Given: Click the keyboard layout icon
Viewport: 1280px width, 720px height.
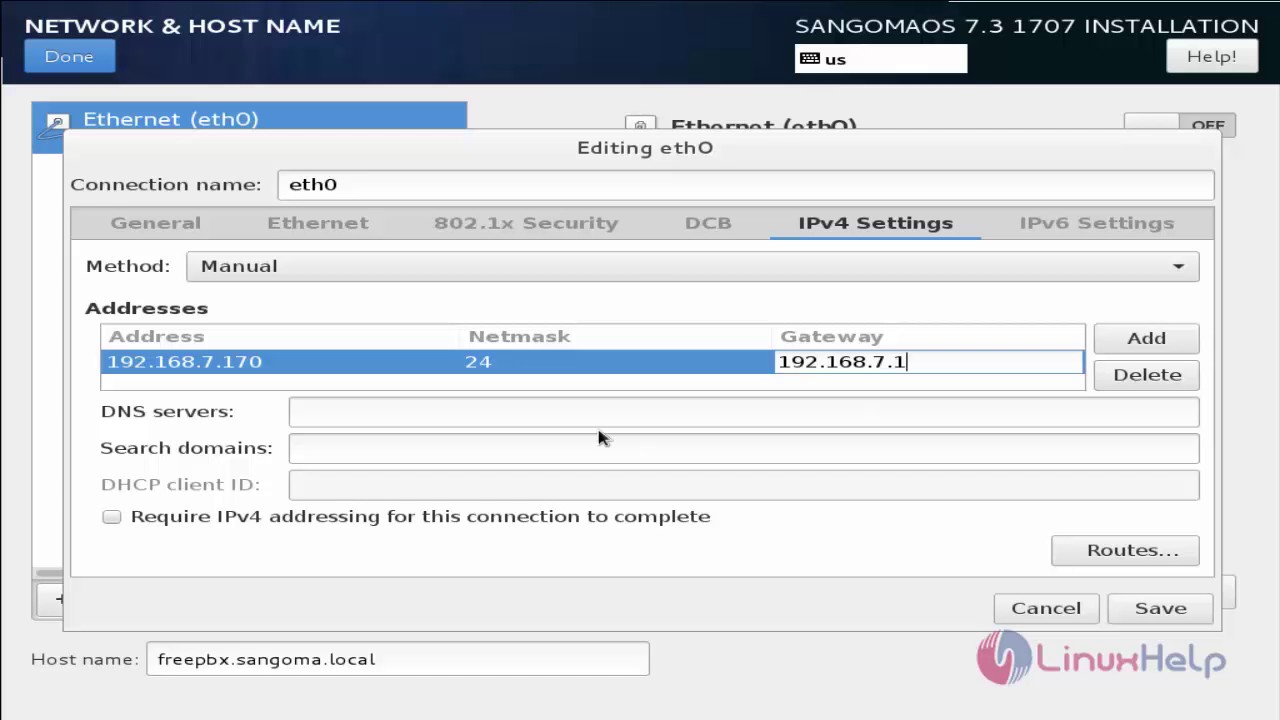Looking at the screenshot, I should pyautogui.click(x=810, y=59).
